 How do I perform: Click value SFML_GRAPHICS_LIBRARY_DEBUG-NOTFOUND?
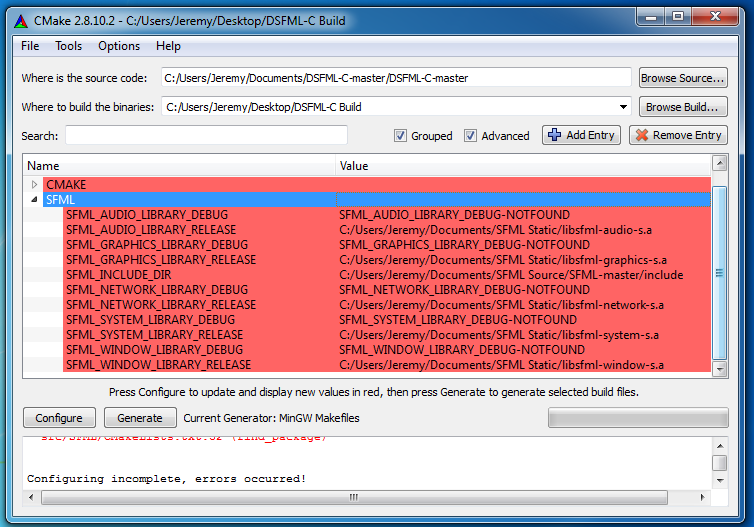pos(465,244)
